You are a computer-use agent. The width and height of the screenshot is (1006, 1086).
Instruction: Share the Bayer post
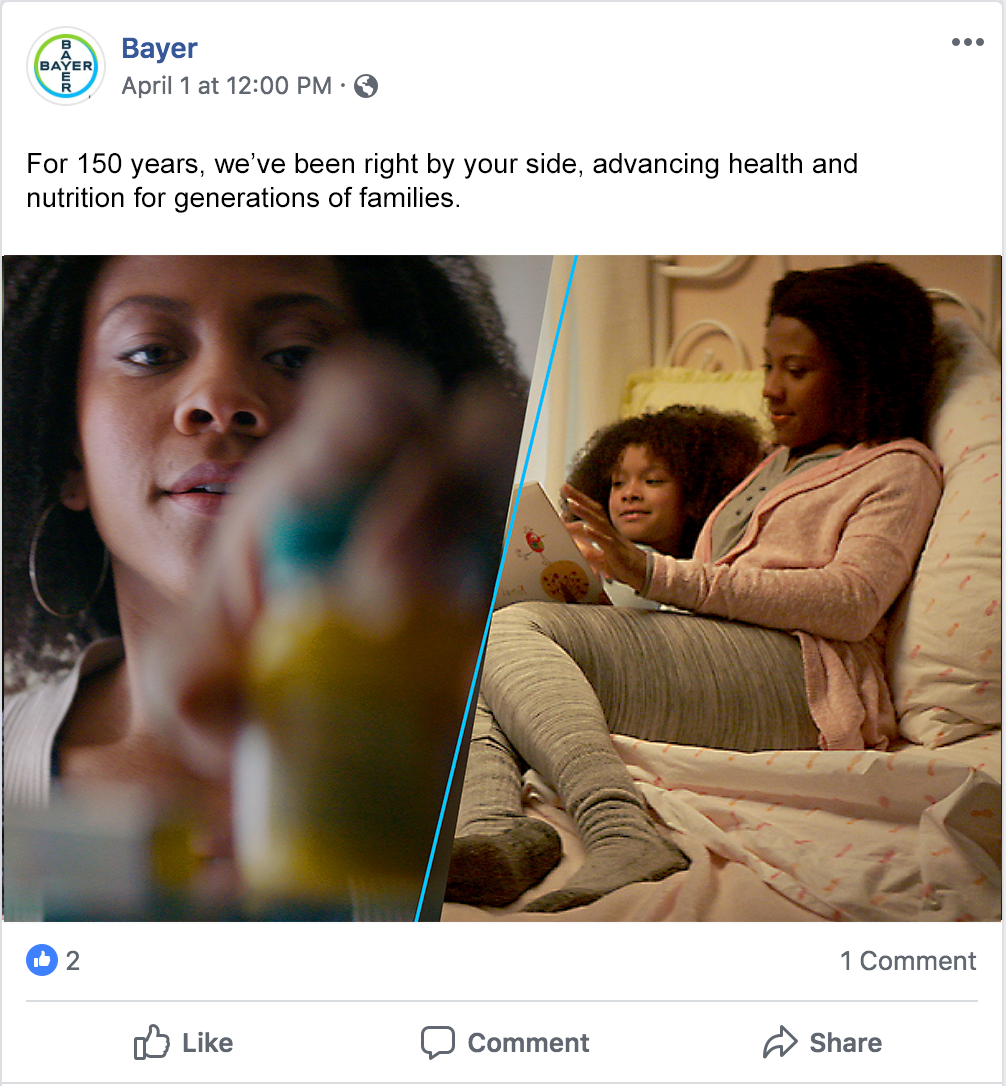pos(822,1042)
